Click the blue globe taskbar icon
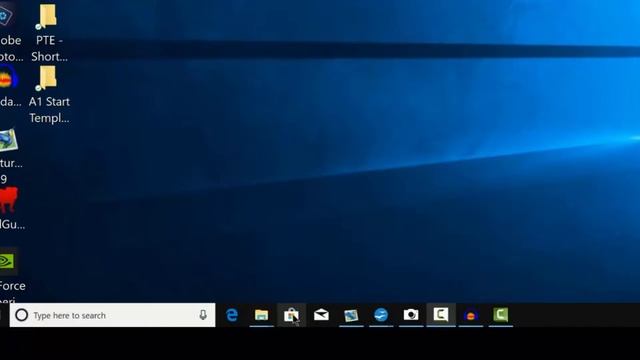 pyautogui.click(x=381, y=315)
